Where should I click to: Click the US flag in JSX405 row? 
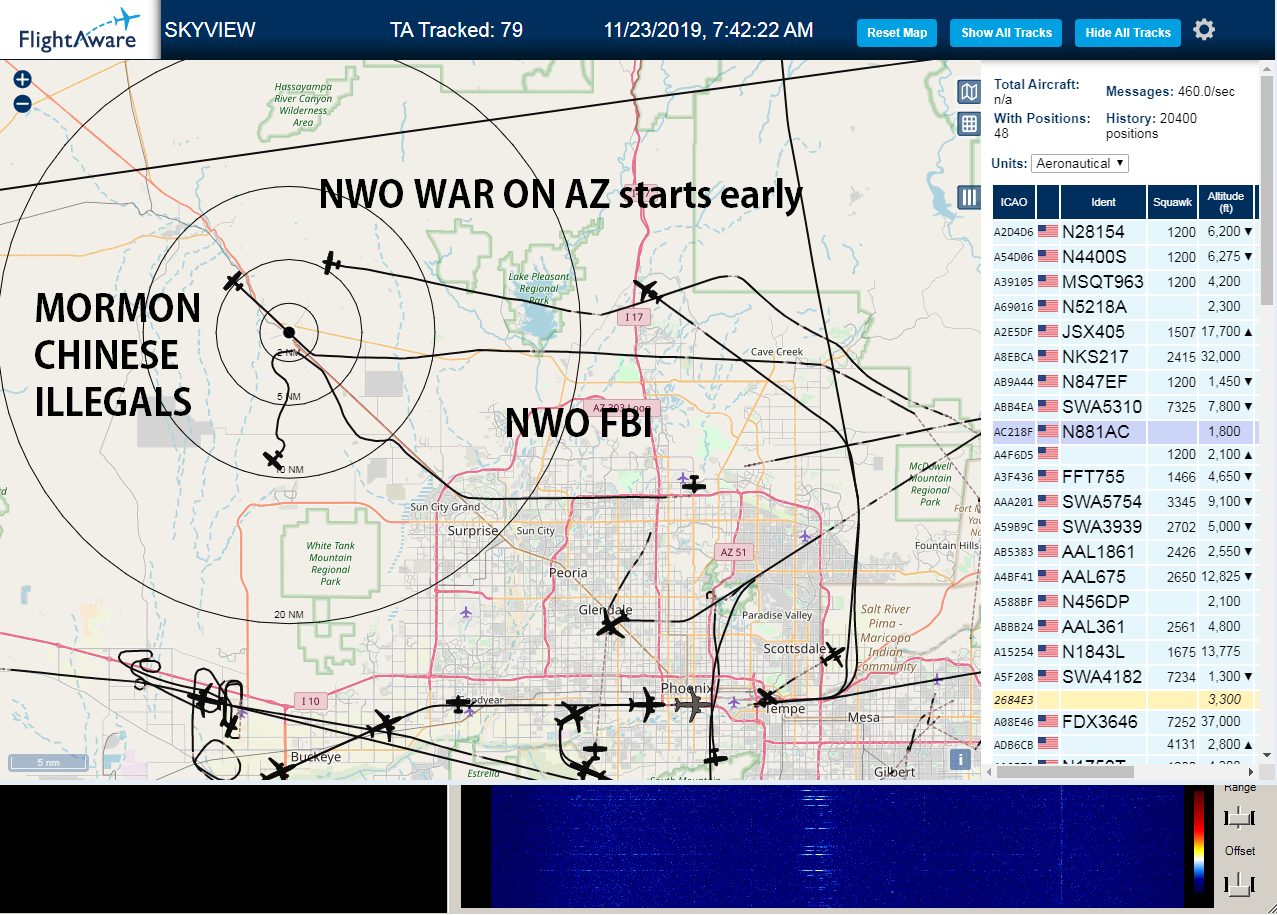point(1048,331)
